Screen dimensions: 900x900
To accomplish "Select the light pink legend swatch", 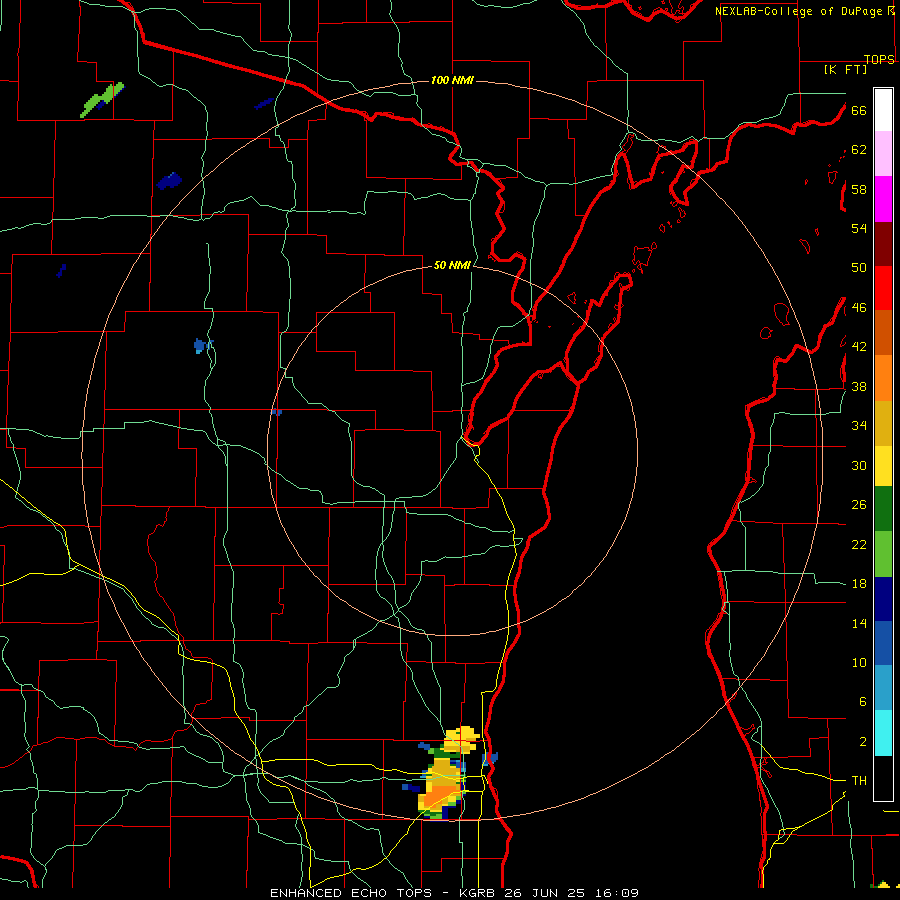I will pos(883,153).
